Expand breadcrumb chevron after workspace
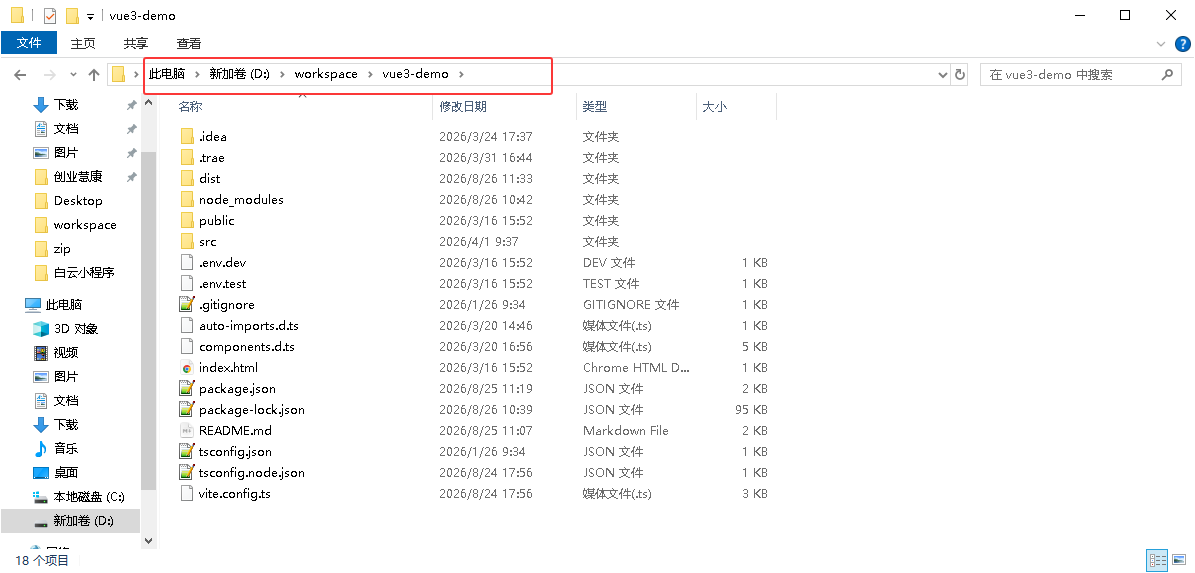Viewport: 1195px width, 573px height. point(370,75)
